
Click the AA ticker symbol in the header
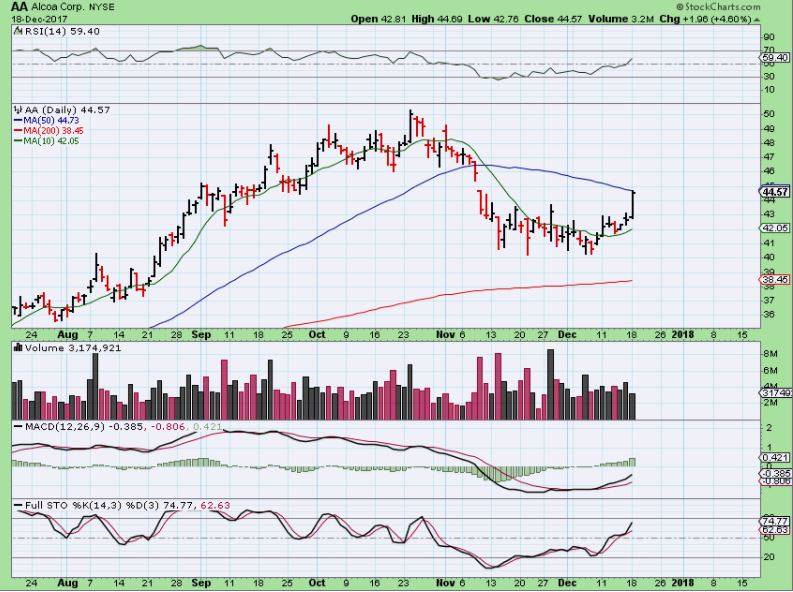pos(20,7)
